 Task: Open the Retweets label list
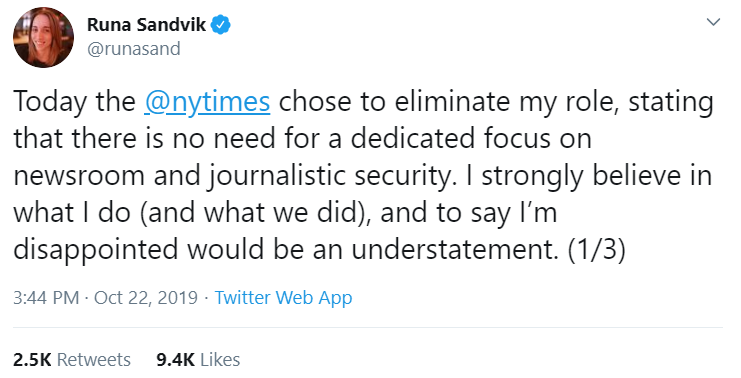pyautogui.click(x=94, y=360)
